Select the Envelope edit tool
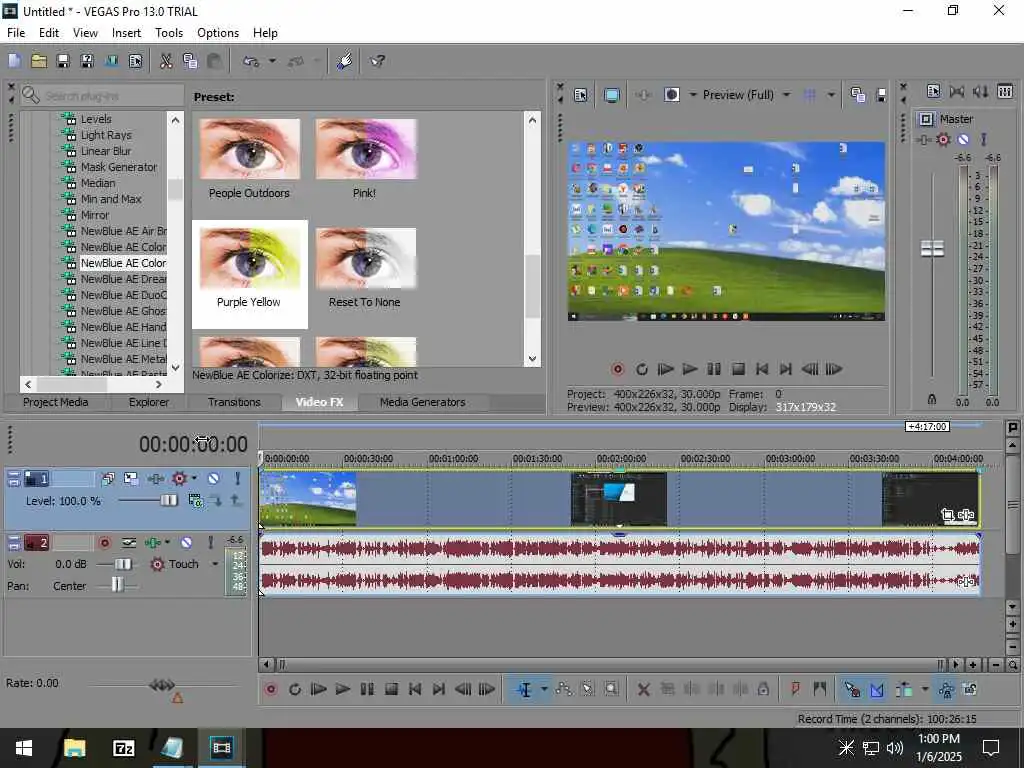 coord(564,689)
